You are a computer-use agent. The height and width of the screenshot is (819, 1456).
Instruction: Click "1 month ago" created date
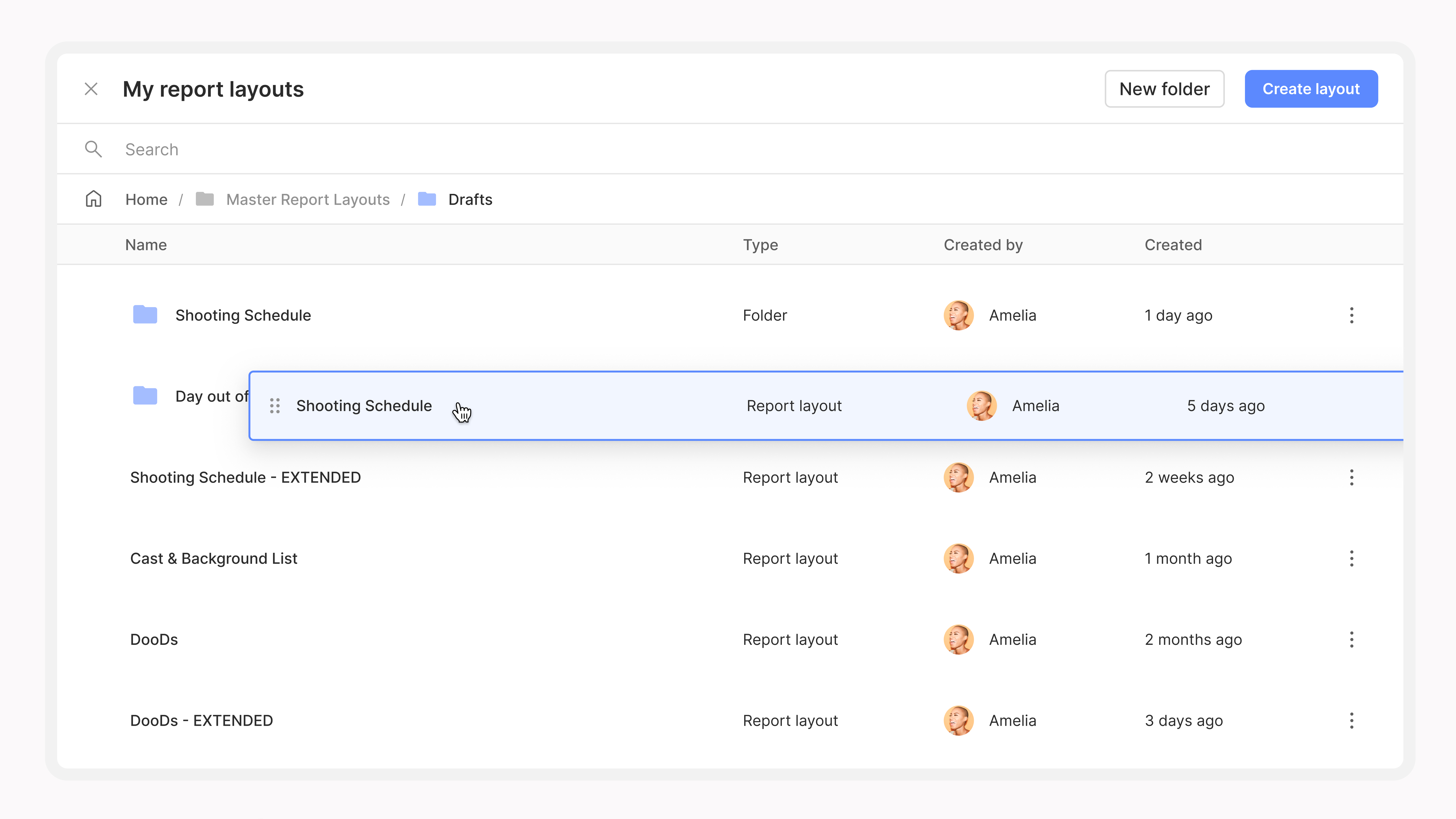[x=1188, y=558]
